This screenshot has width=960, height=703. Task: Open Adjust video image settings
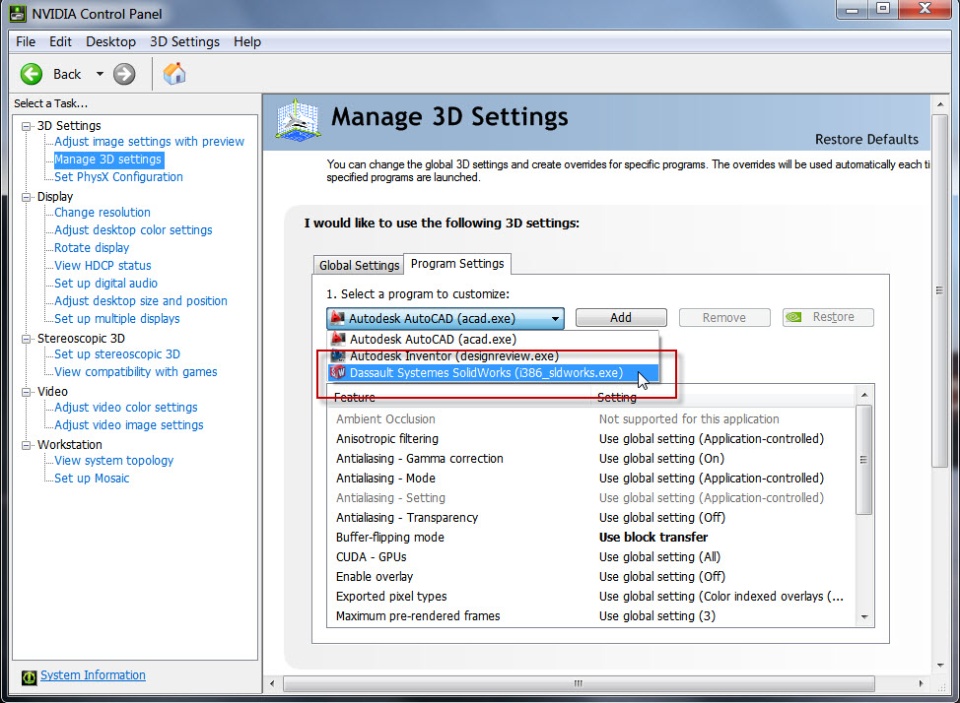click(129, 426)
